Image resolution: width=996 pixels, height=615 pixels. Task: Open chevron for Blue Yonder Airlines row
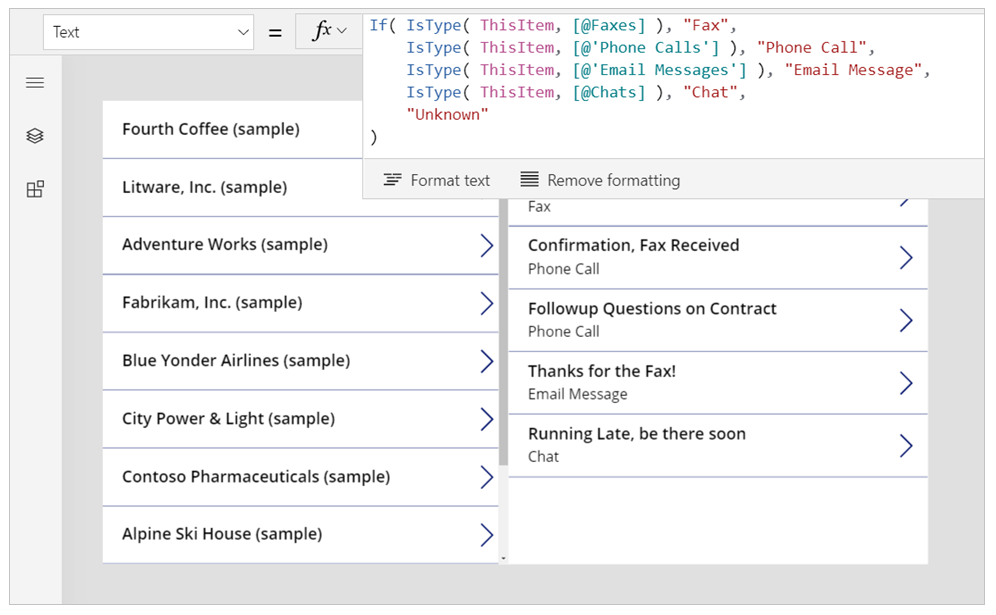pos(487,361)
